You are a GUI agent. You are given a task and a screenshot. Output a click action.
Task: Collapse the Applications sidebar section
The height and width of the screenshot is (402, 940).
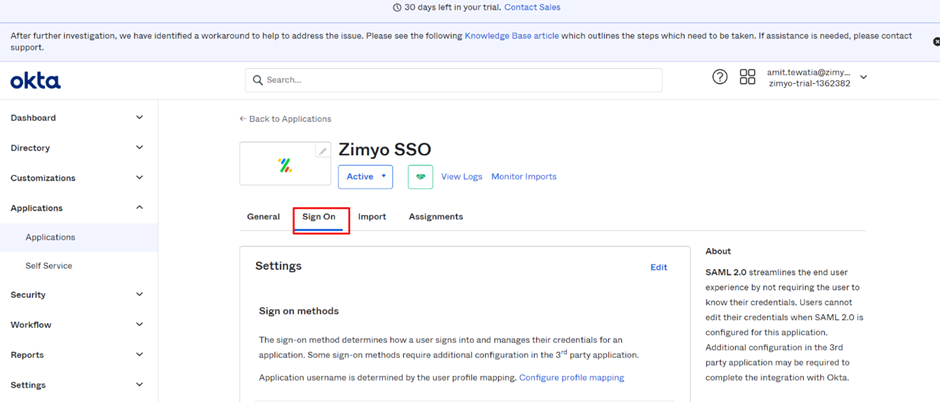(79, 208)
